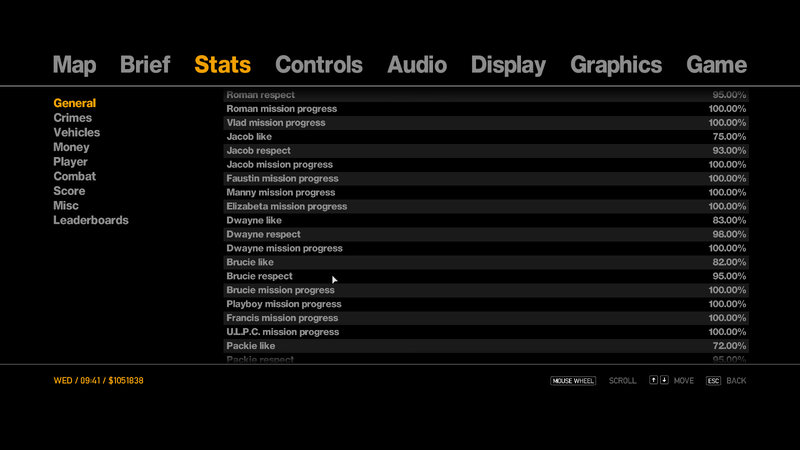
Task: Select the 'Jacob respect' row
Action: pos(486,151)
